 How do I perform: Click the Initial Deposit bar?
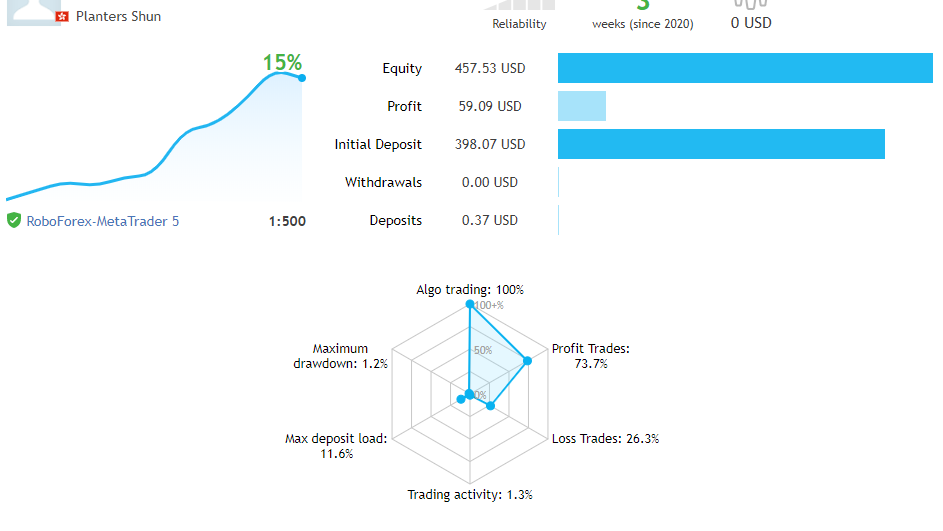tap(721, 144)
